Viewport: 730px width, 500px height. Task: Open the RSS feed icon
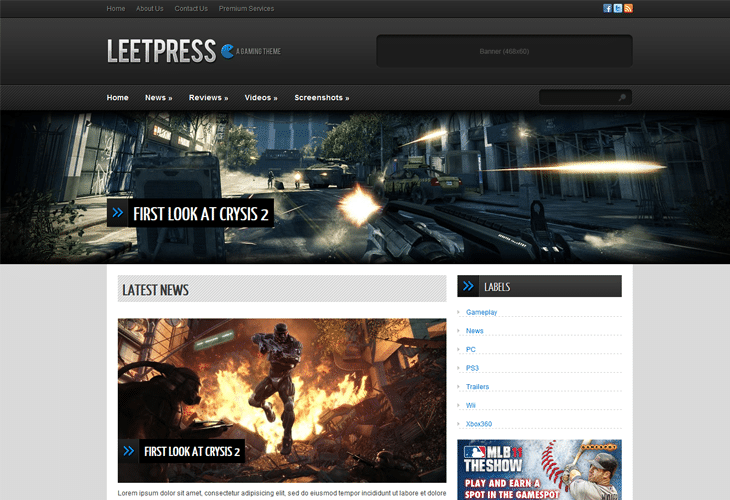(x=629, y=8)
